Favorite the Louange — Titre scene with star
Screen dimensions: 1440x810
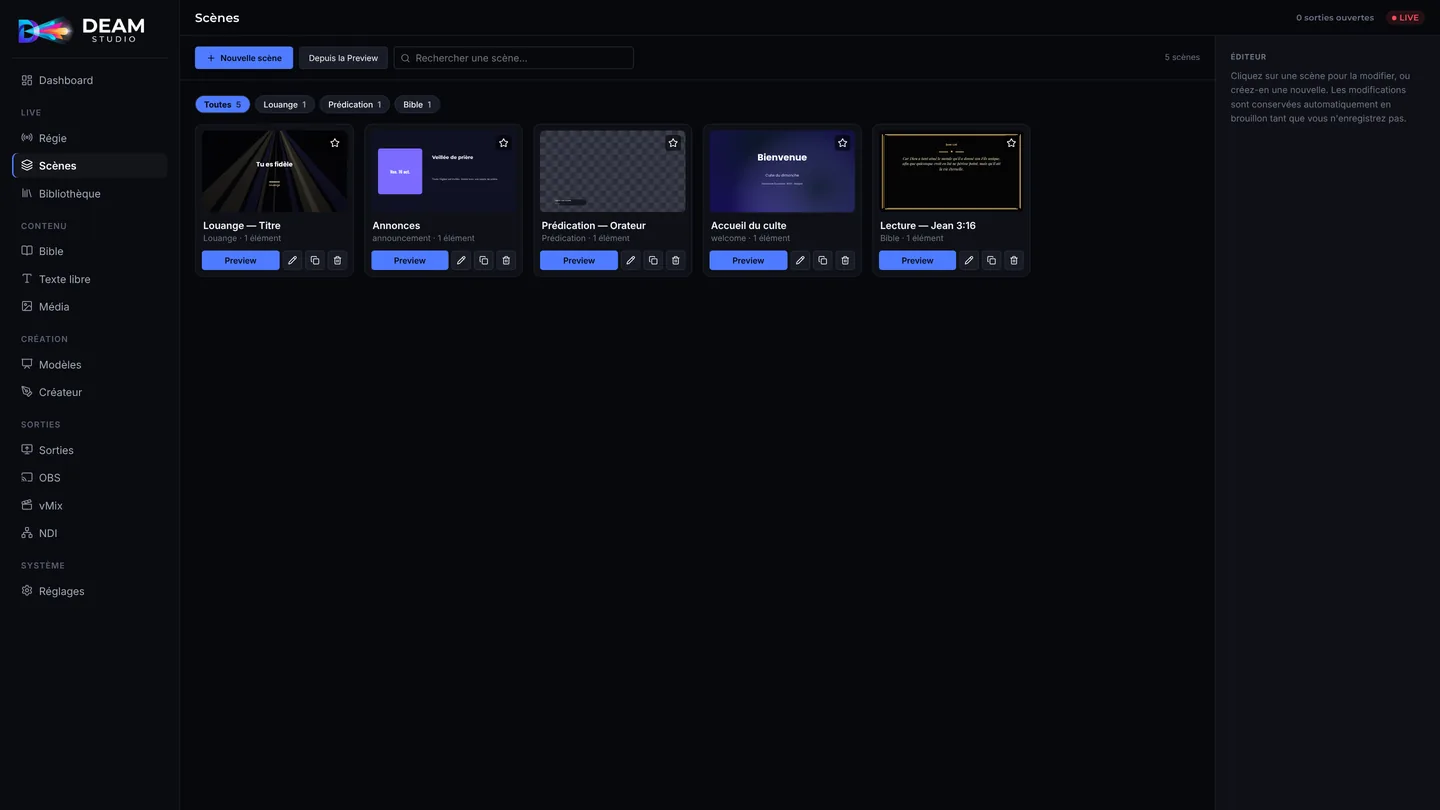335,143
